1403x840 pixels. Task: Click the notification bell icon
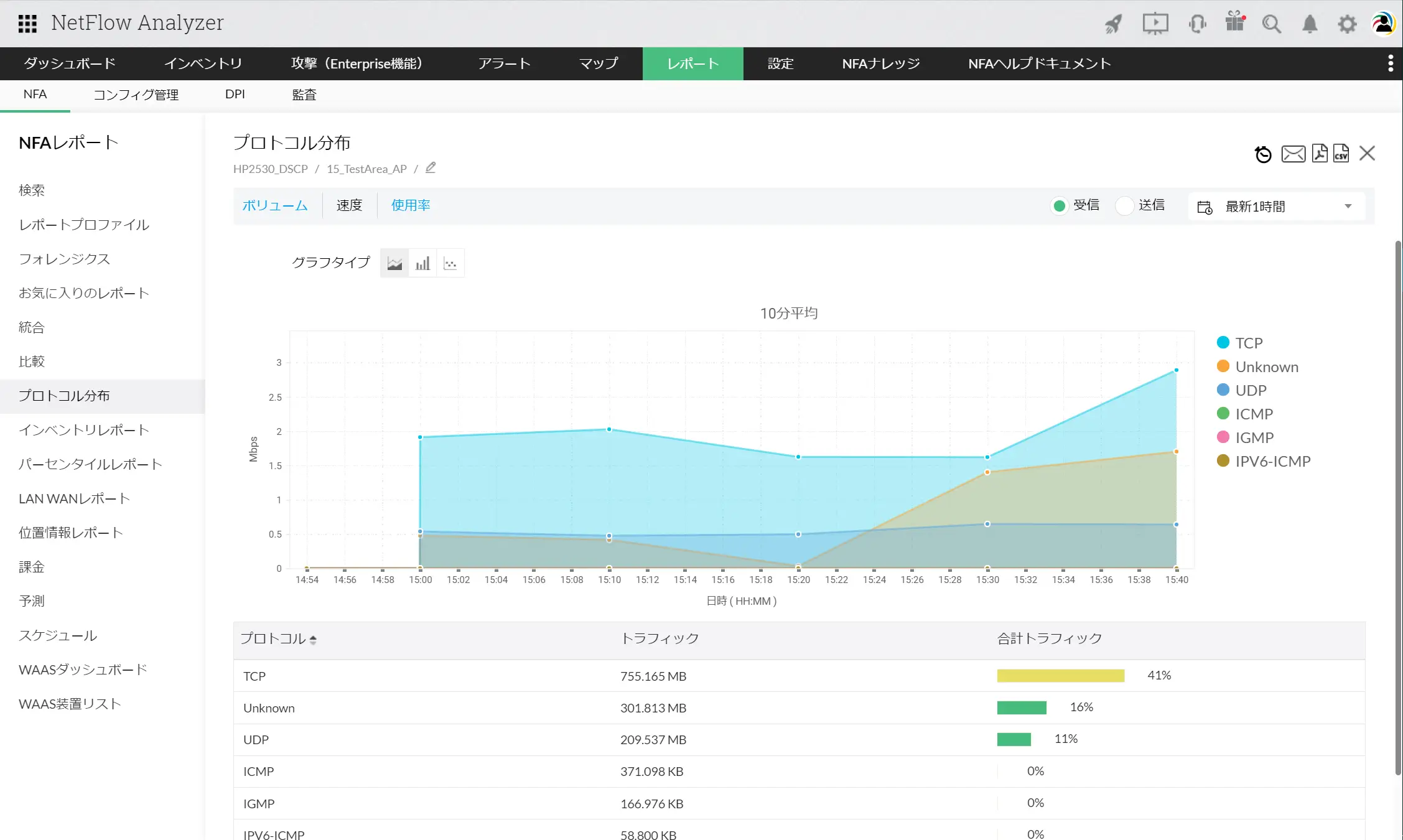point(1310,24)
